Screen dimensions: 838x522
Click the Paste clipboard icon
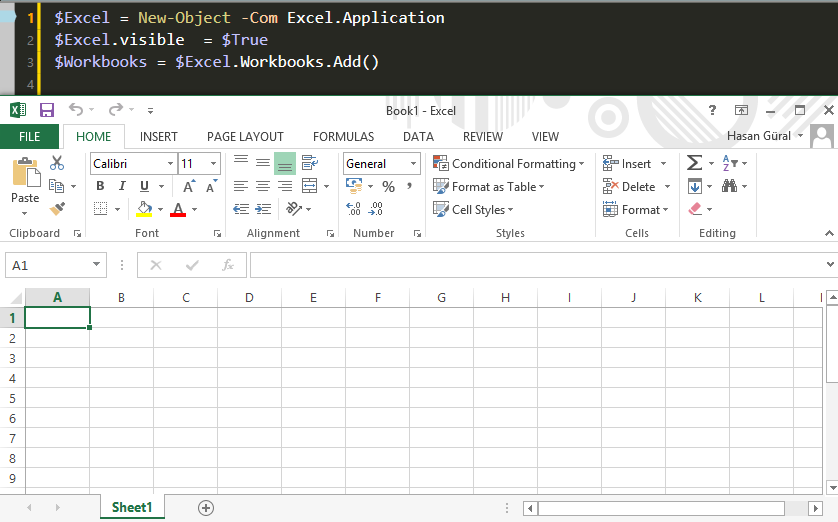coord(25,173)
